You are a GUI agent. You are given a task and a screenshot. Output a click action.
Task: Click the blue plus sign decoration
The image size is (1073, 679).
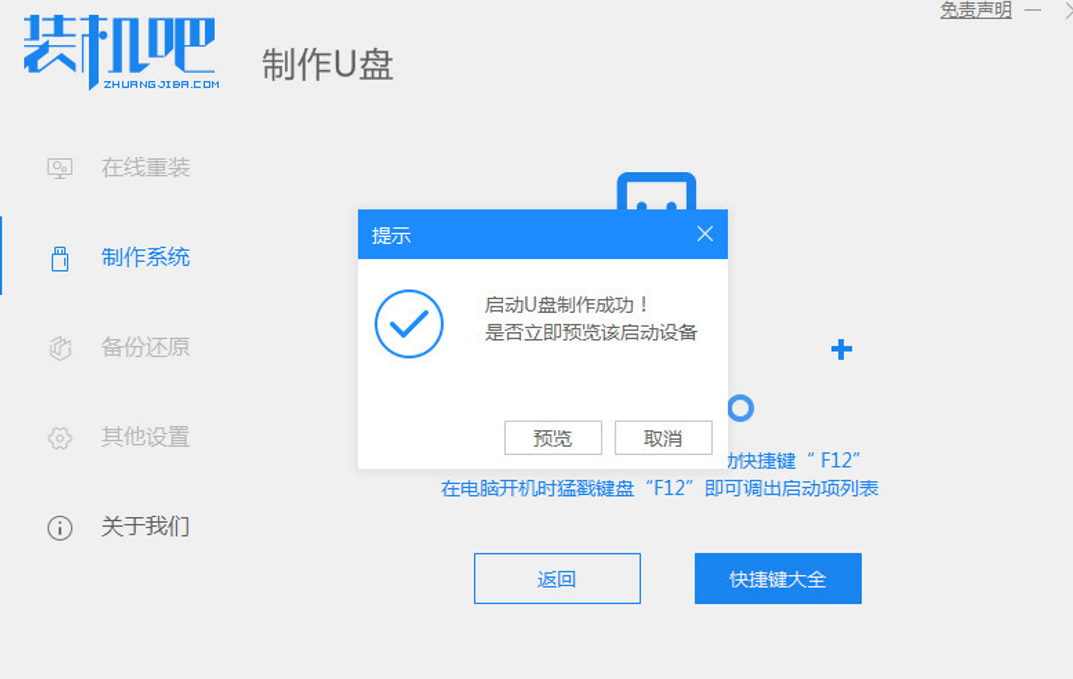[x=841, y=349]
